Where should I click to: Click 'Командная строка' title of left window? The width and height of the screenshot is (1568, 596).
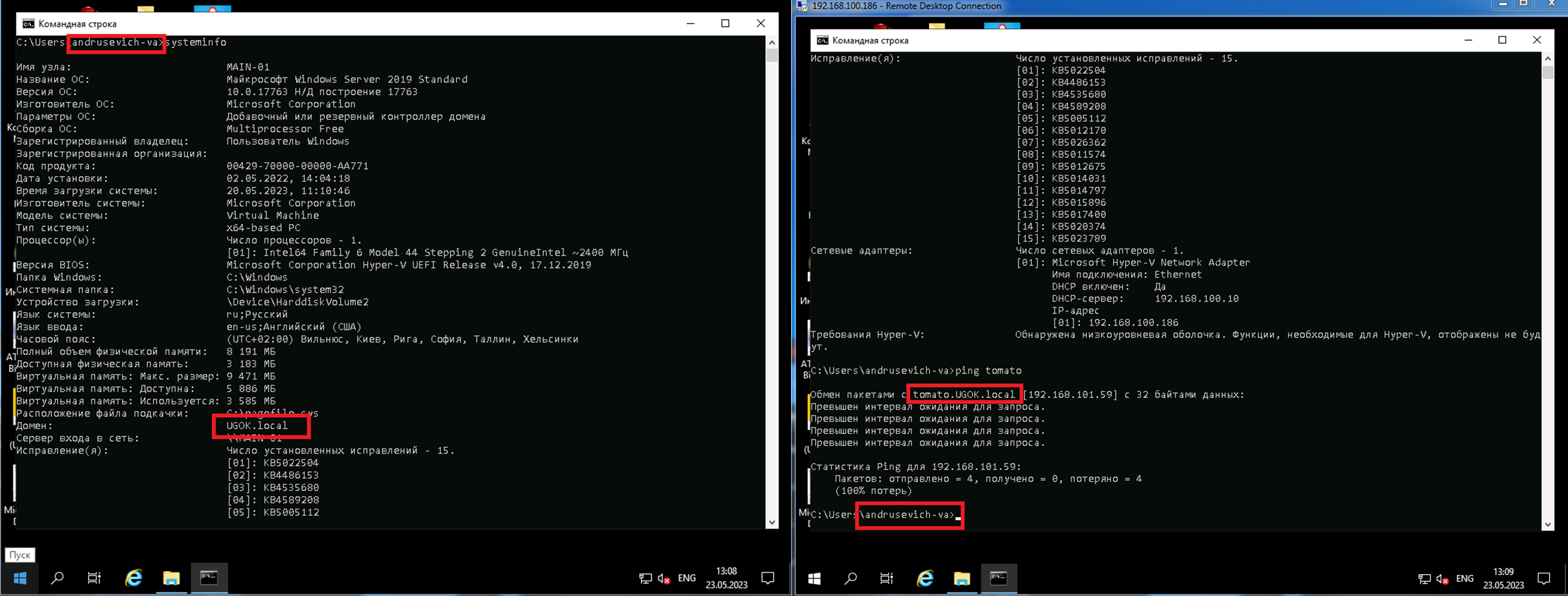(x=77, y=24)
